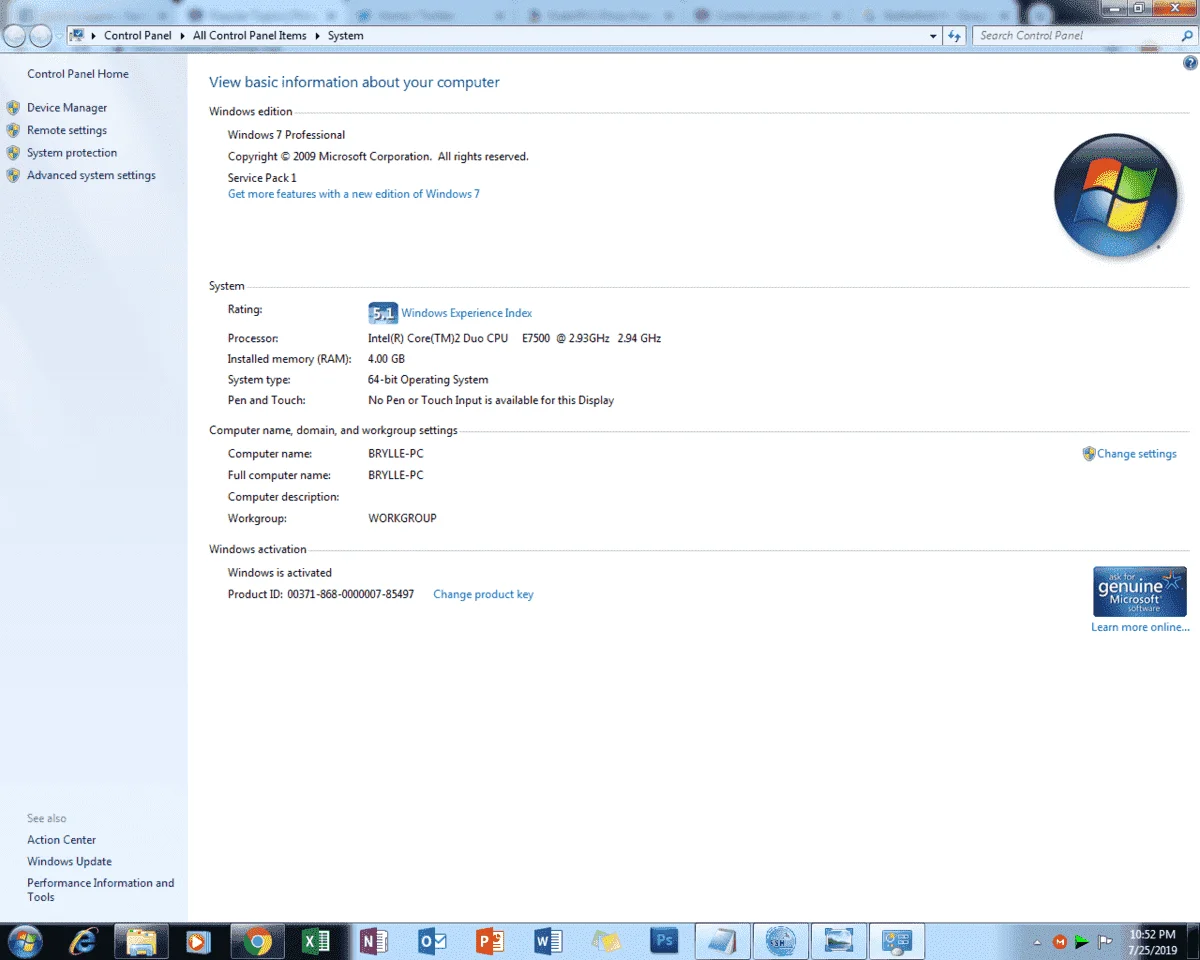Click the Forward navigation button
This screenshot has width=1200, height=960.
tap(40, 36)
